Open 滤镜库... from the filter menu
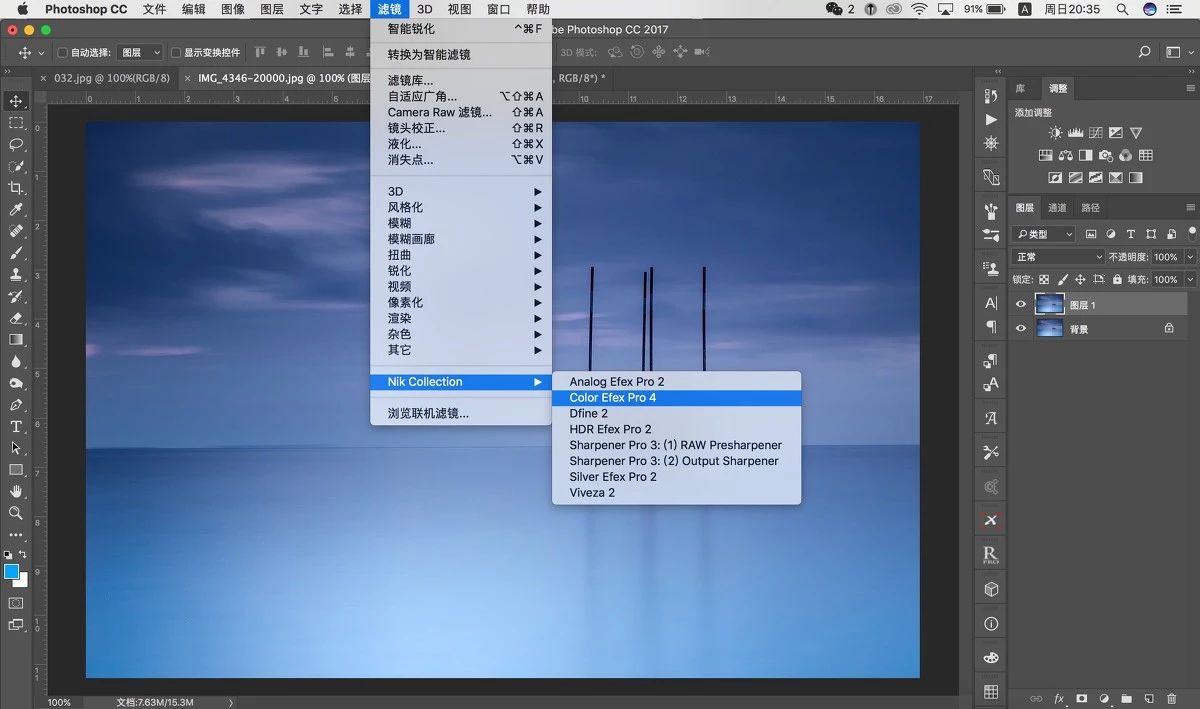Screen dimensions: 1200x709 click(x=410, y=80)
